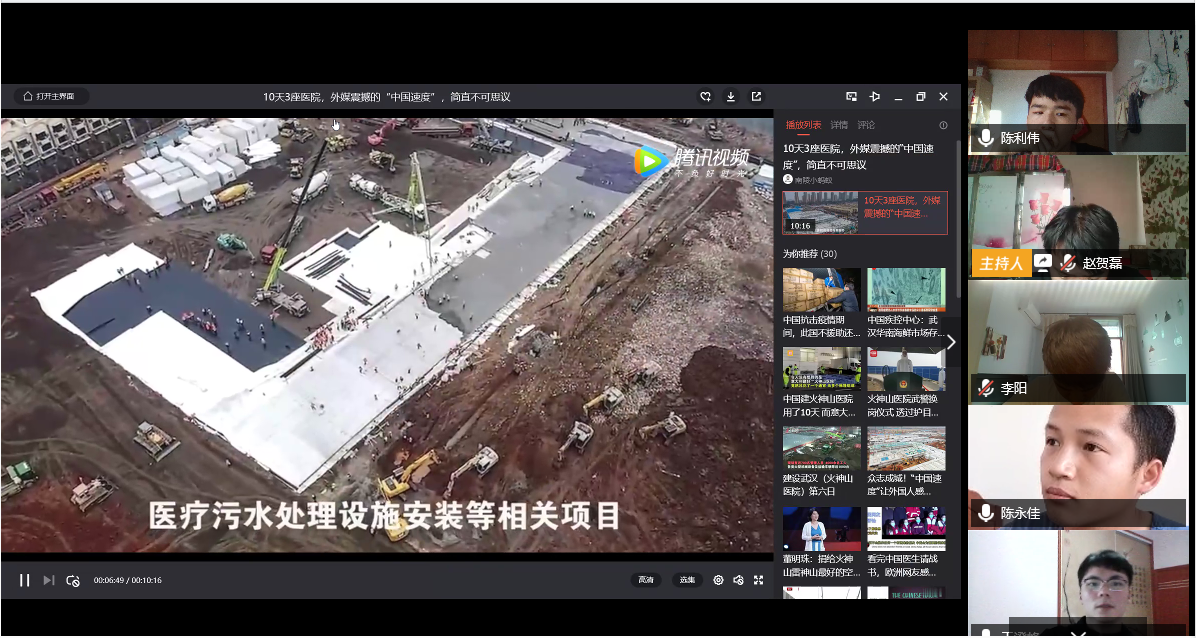Toggle the loop playback icon
Screen dimensions: 1196x638
click(x=72, y=580)
